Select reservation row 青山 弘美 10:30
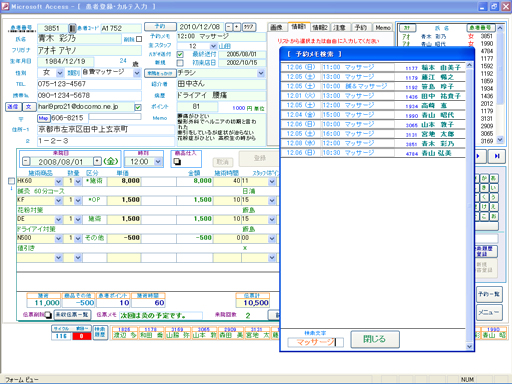 pyautogui.click(x=373, y=153)
